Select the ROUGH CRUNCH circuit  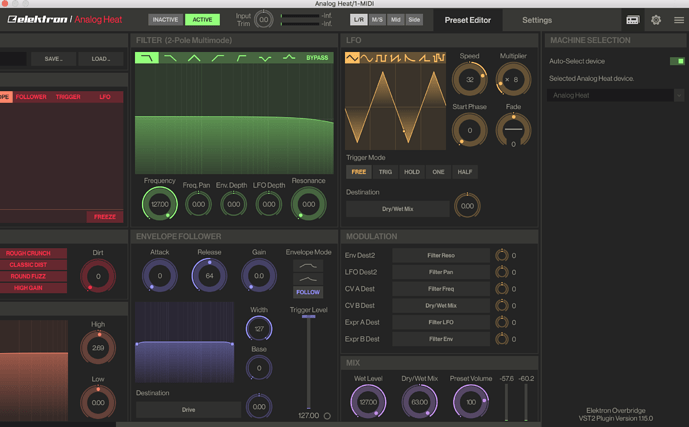click(x=33, y=253)
